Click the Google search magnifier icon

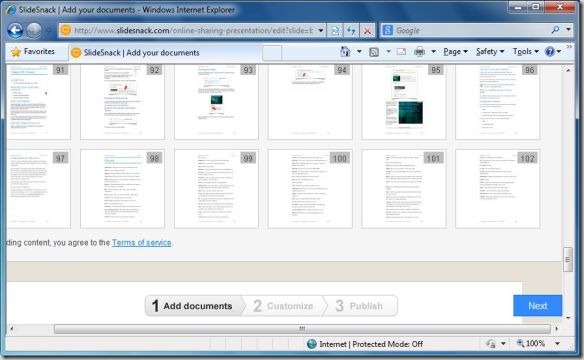[x=555, y=30]
